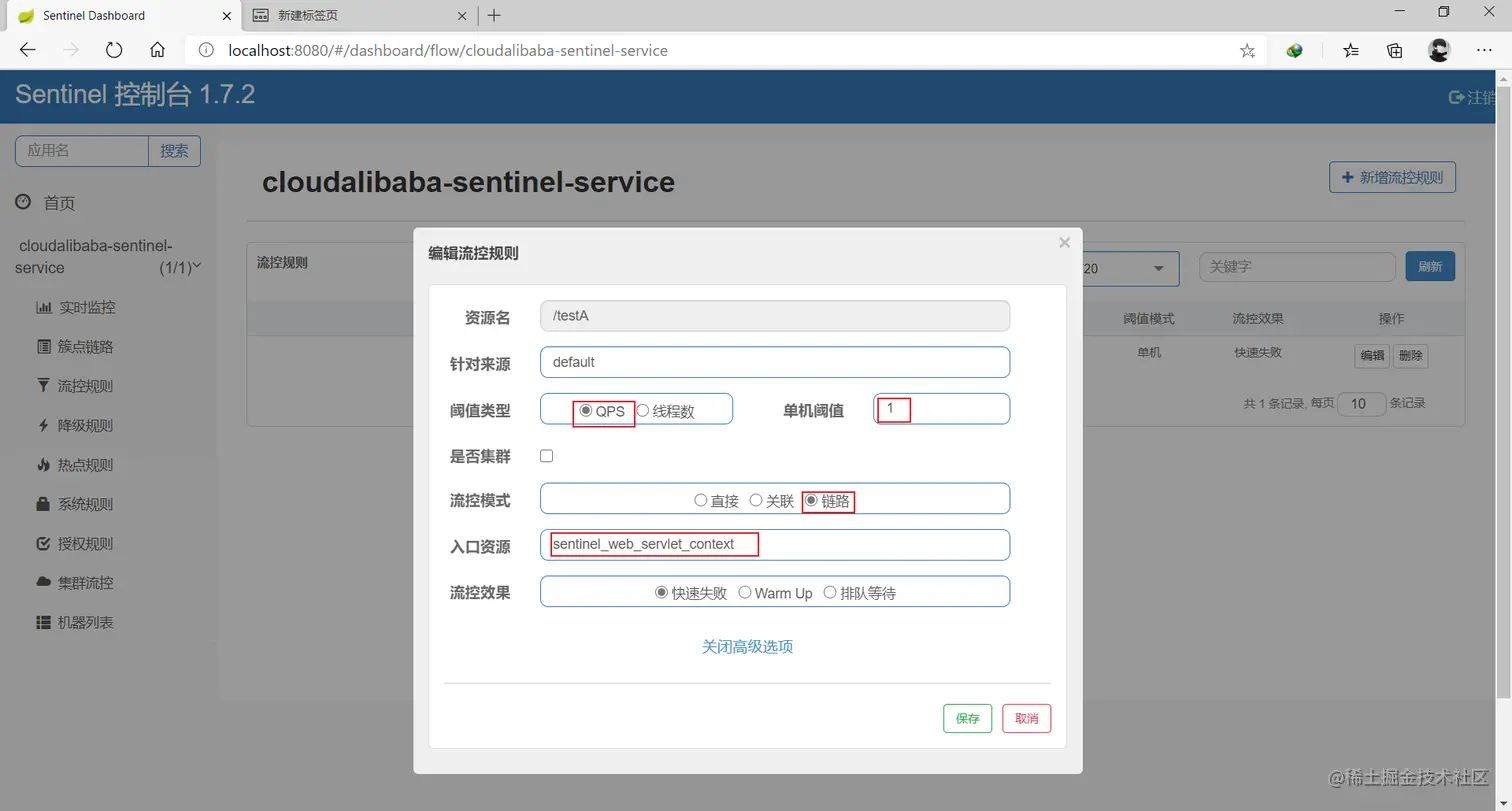This screenshot has height=811, width=1512.
Task: Click the 单机阈值 input field
Action: pyautogui.click(x=941, y=408)
